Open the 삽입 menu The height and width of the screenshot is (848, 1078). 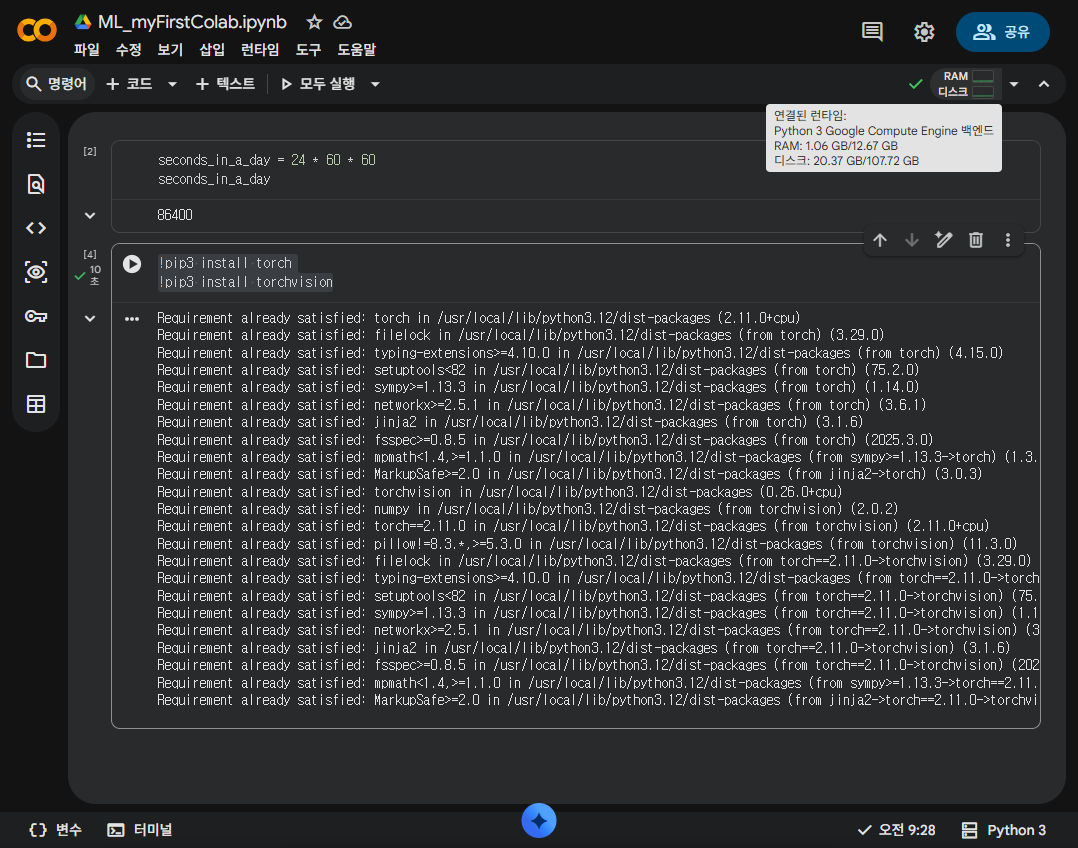coord(212,50)
